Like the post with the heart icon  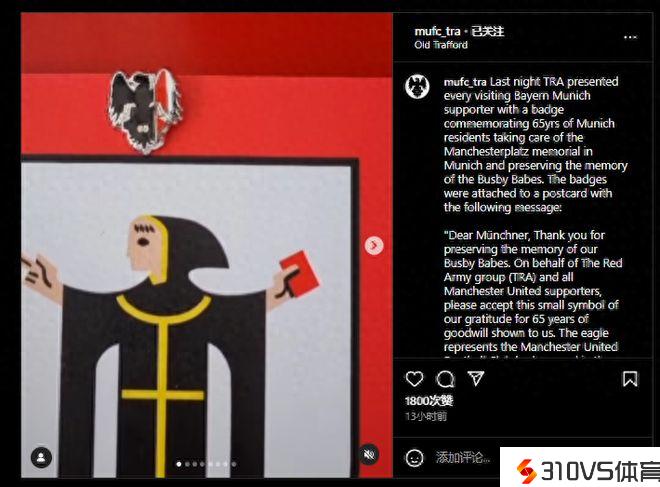click(x=415, y=379)
